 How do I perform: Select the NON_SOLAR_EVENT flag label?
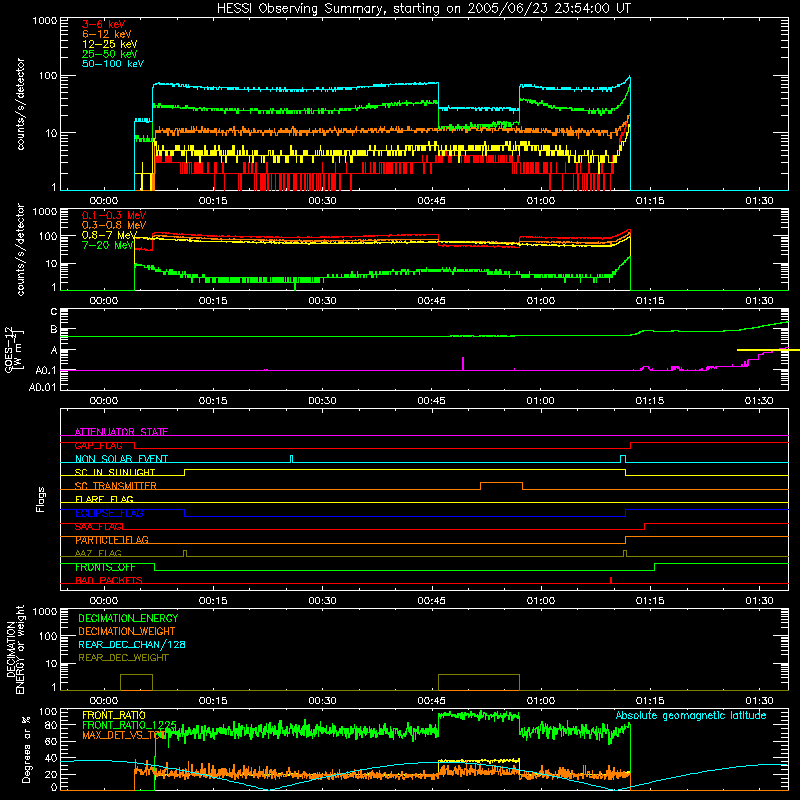tap(121, 459)
